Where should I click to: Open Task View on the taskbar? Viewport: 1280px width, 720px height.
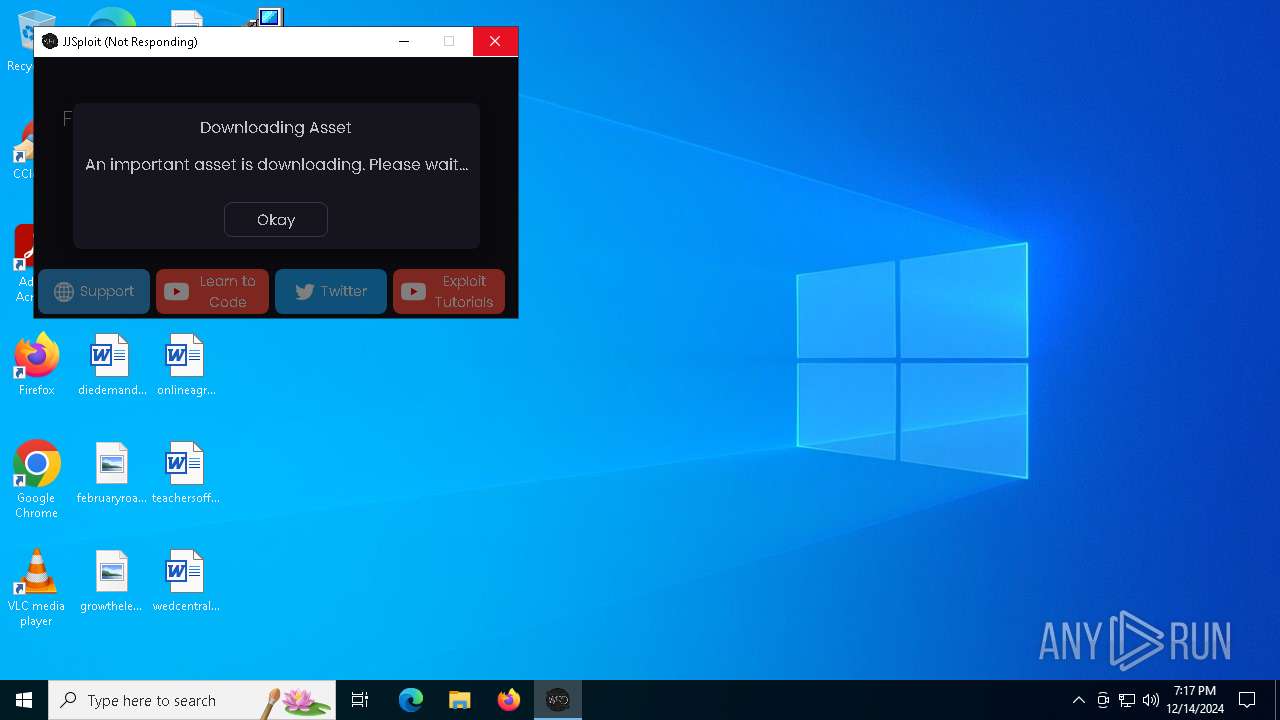click(360, 700)
